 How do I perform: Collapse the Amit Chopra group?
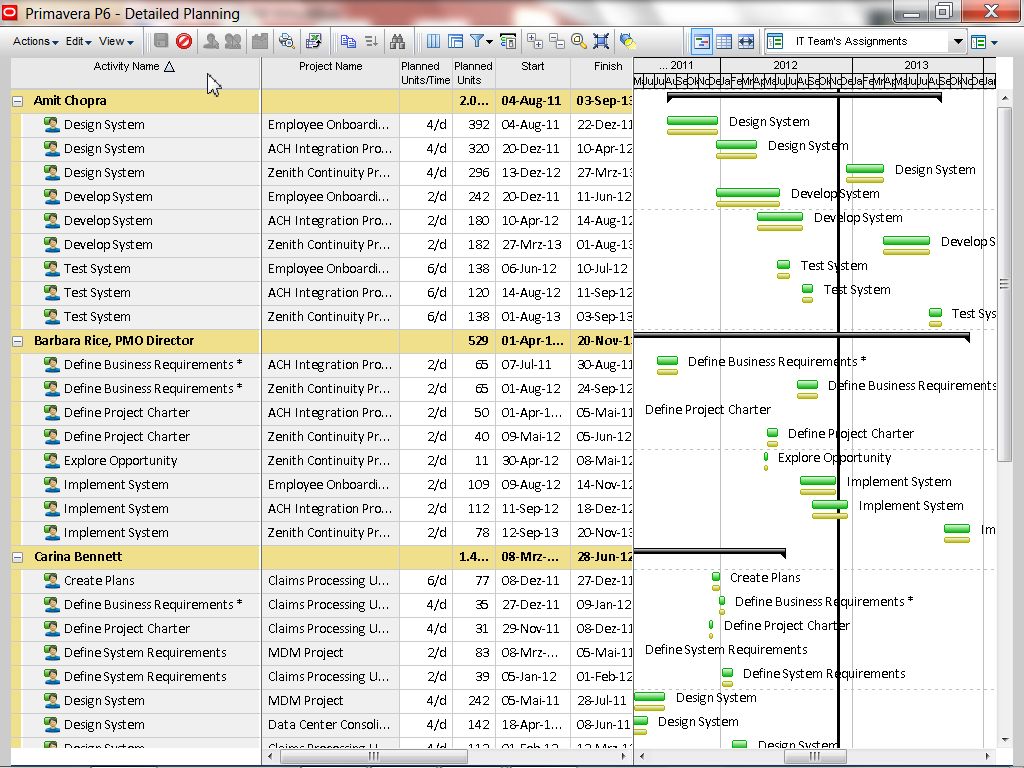[x=18, y=101]
